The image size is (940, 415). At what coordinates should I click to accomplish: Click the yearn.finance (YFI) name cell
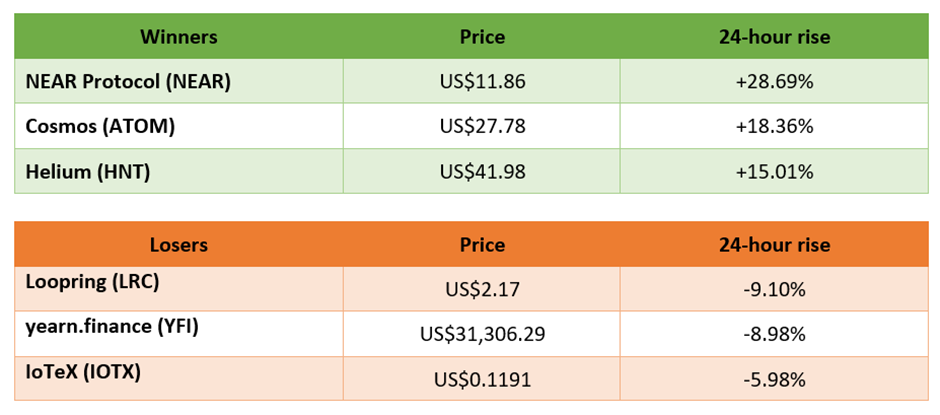click(179, 333)
